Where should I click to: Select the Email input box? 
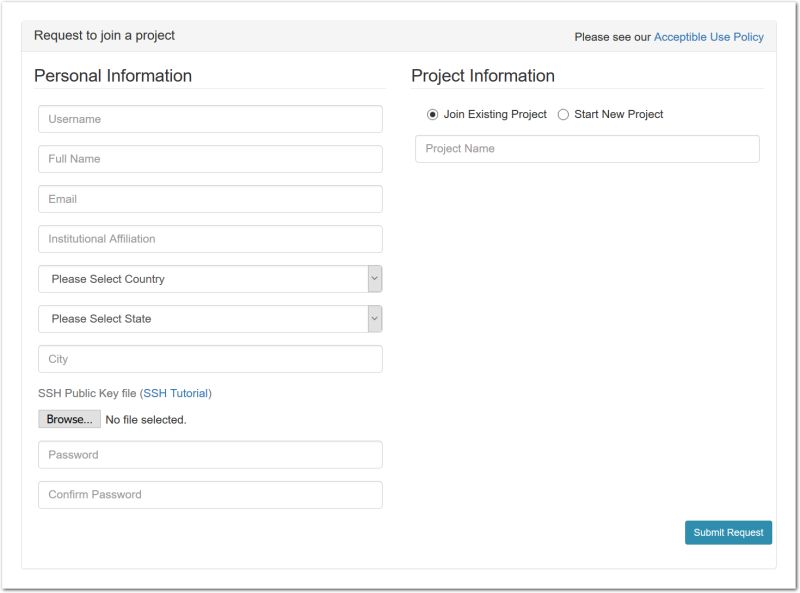210,199
